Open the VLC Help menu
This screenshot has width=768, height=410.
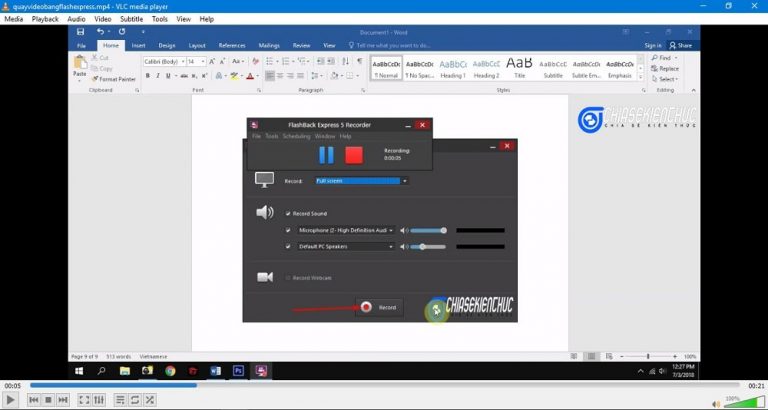(x=207, y=19)
